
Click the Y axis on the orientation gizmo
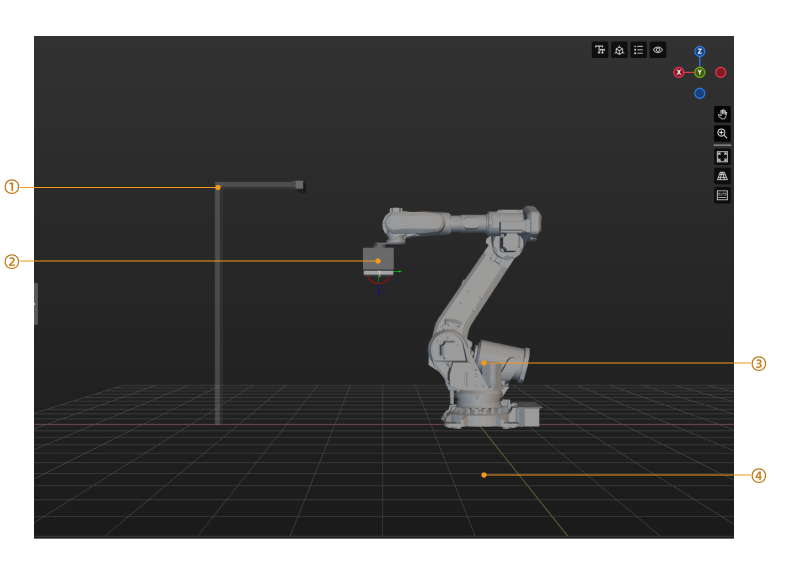[x=700, y=72]
